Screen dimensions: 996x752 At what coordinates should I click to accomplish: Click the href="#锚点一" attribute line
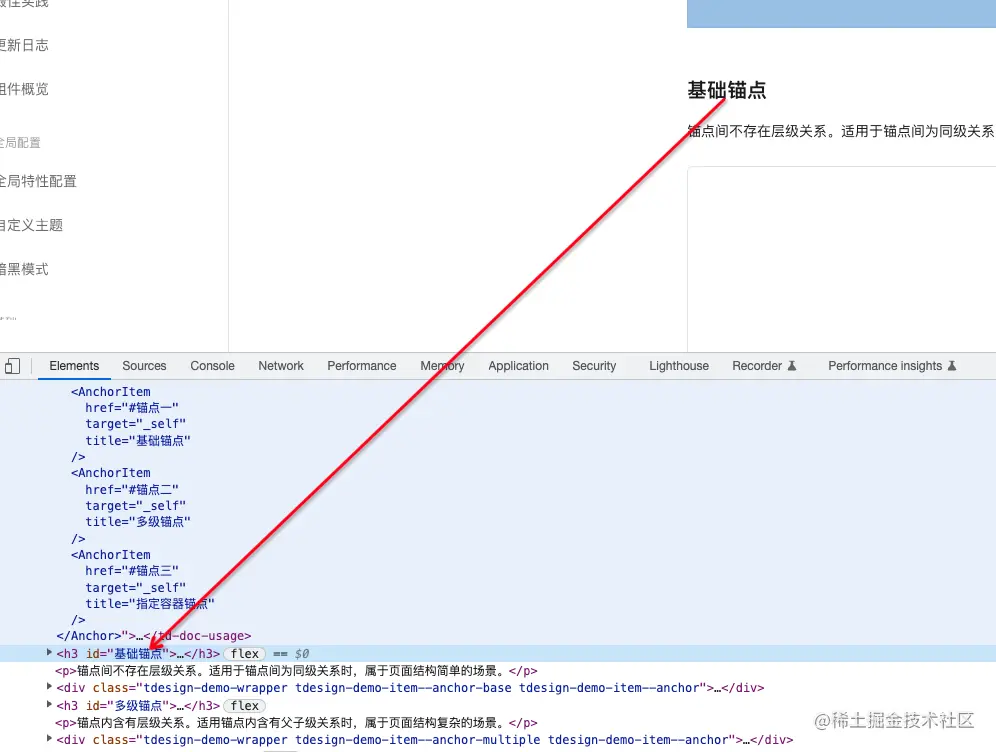132,407
